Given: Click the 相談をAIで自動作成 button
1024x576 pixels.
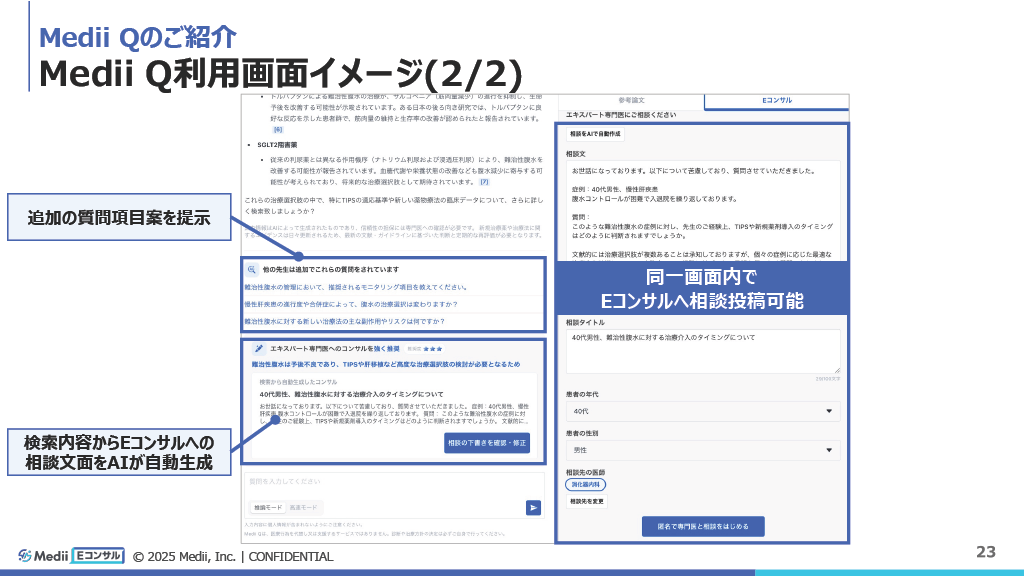Looking at the screenshot, I should 595,132.
